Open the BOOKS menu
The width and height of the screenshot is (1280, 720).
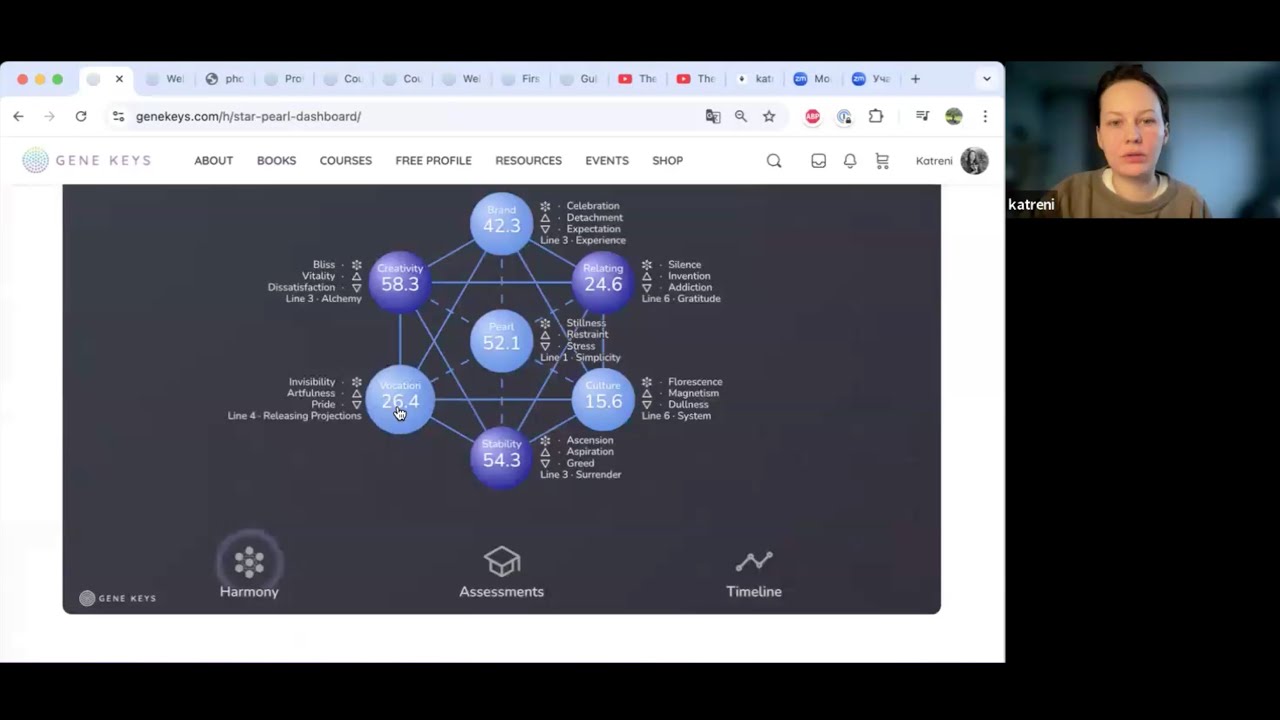click(x=276, y=161)
